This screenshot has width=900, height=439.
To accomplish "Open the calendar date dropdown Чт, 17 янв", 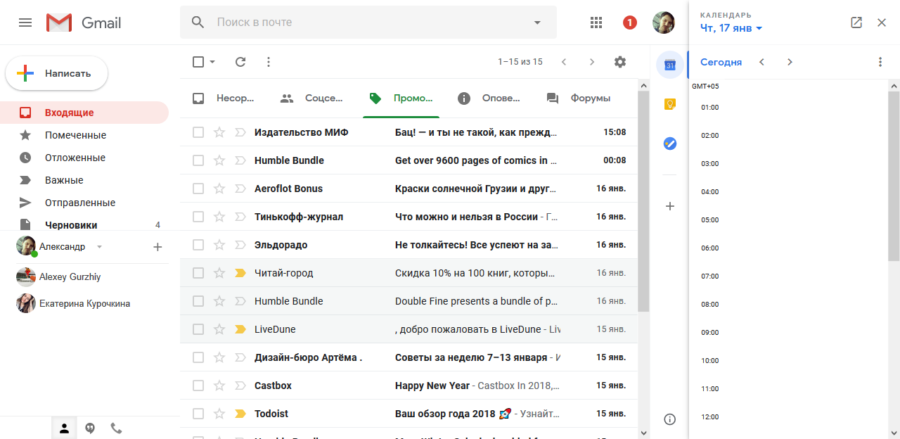I will (731, 28).
